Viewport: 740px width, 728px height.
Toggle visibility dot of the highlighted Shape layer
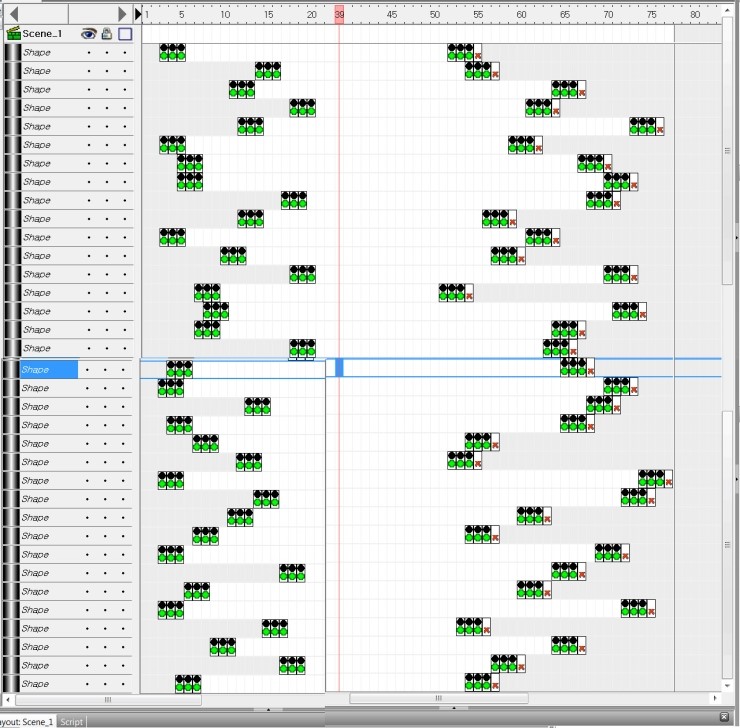87,370
